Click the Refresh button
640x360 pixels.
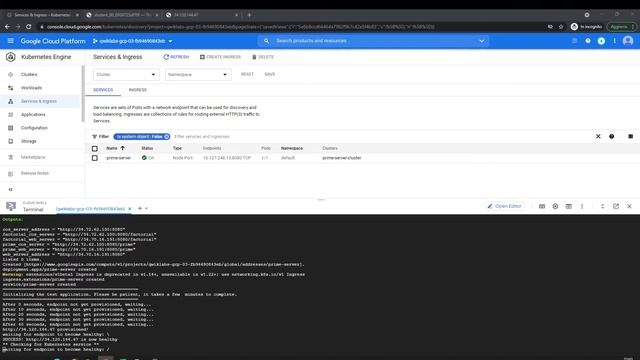176,57
